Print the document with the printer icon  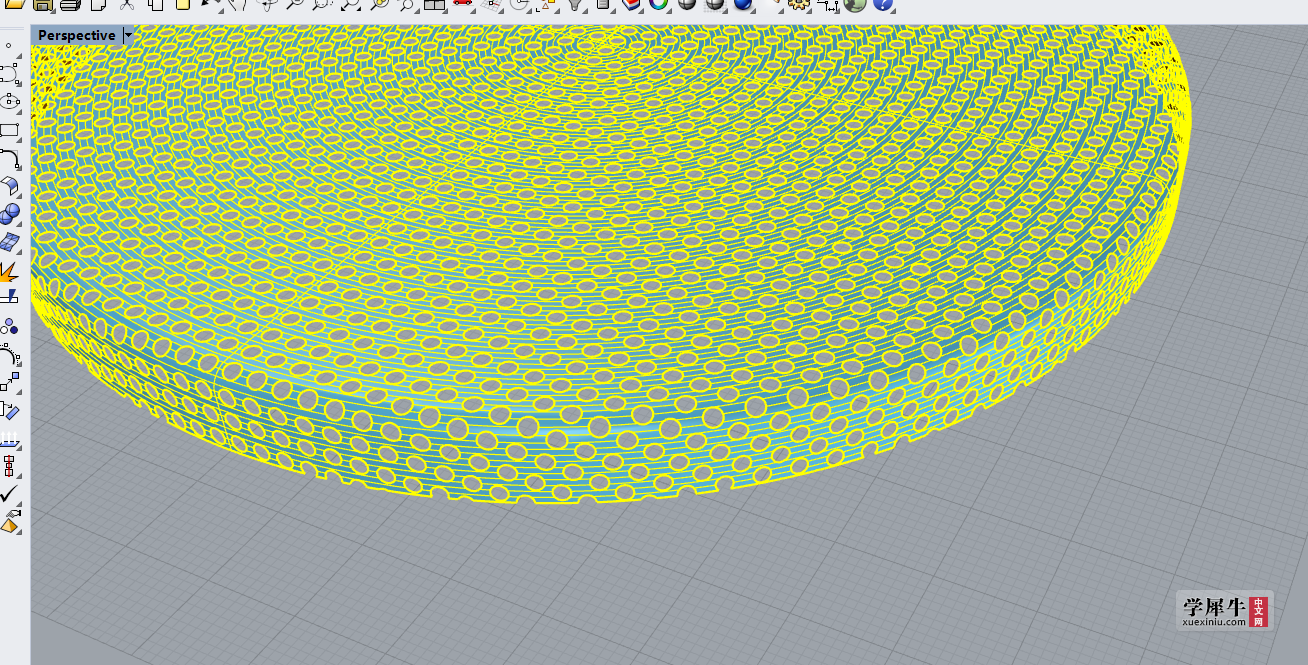tap(70, 4)
